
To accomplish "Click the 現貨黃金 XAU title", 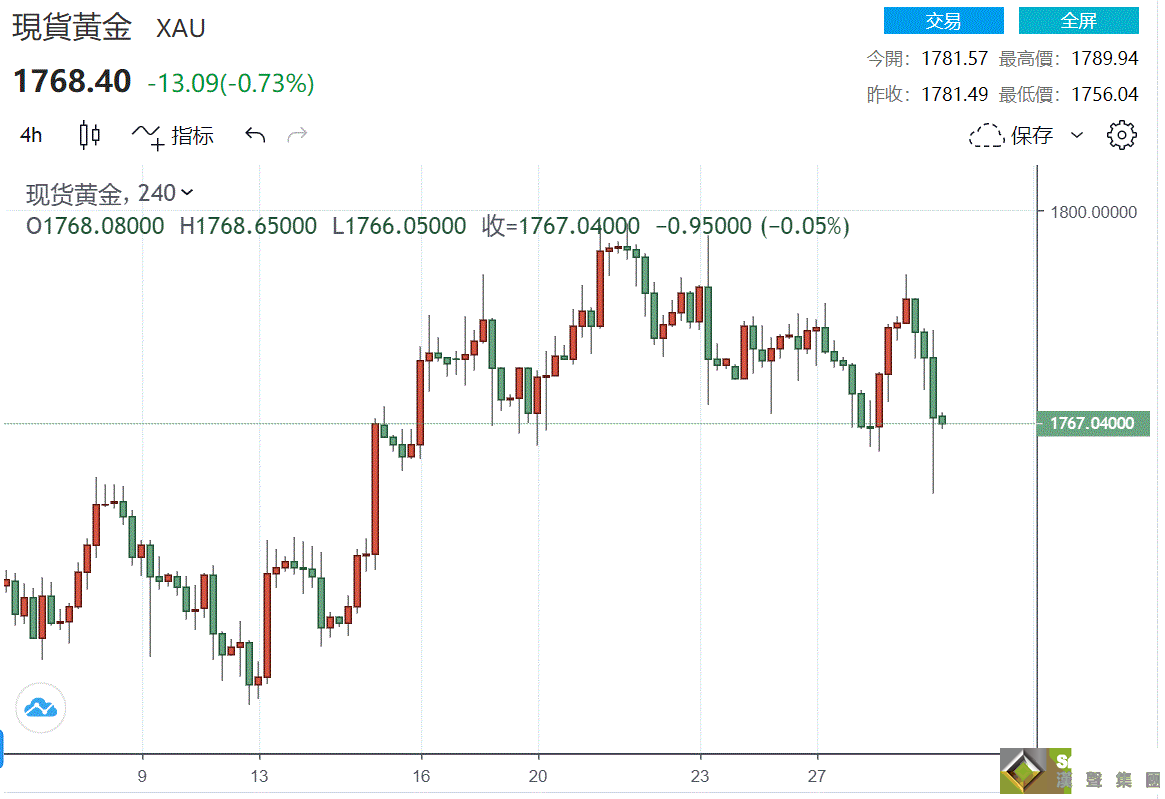I will click(x=108, y=28).
